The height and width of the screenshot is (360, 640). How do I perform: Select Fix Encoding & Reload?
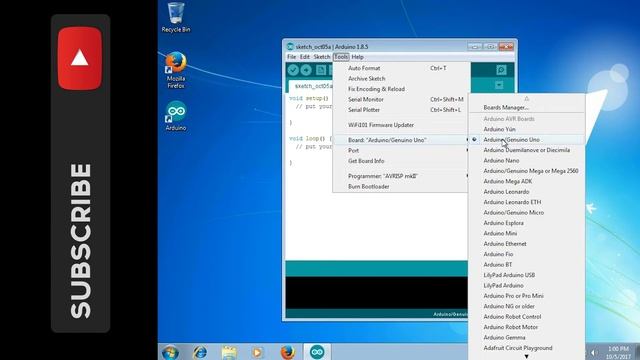[x=401, y=89]
